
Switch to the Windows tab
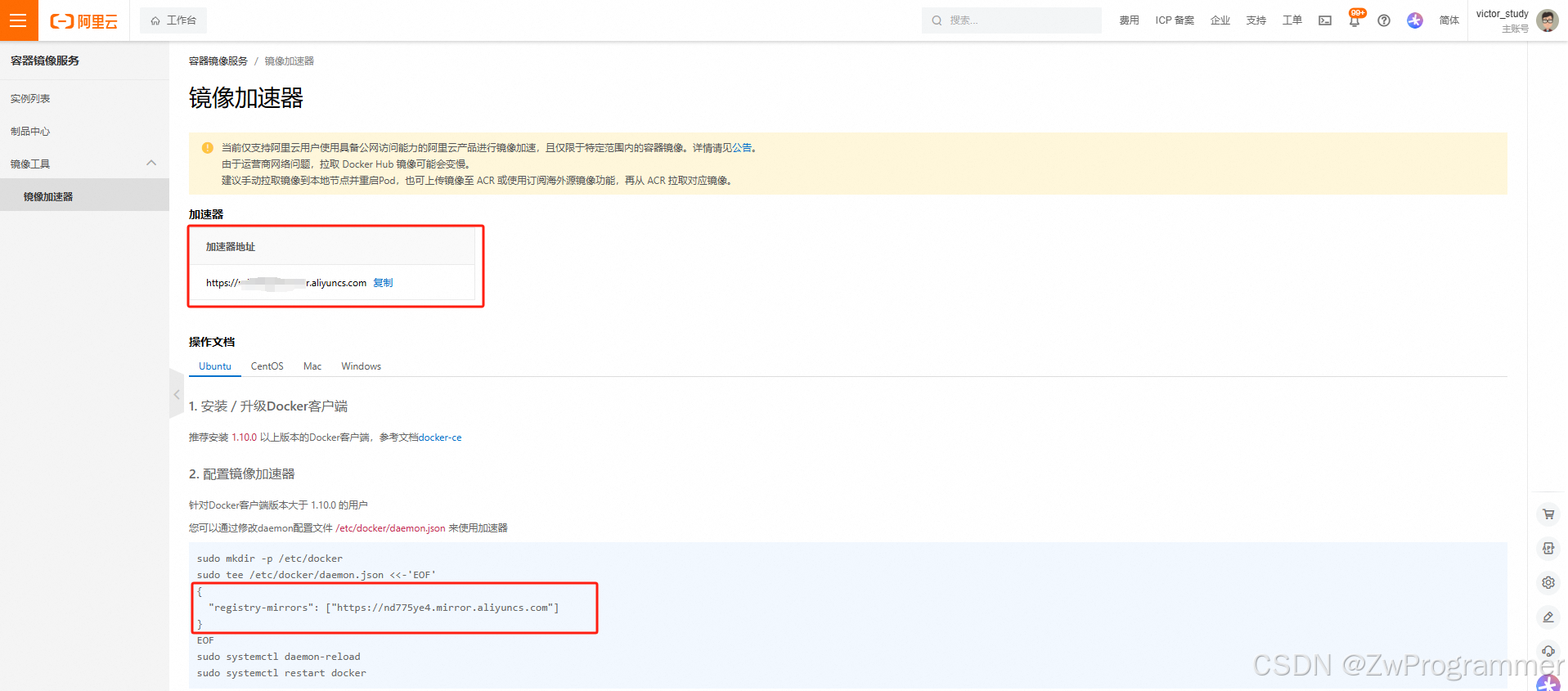click(362, 366)
